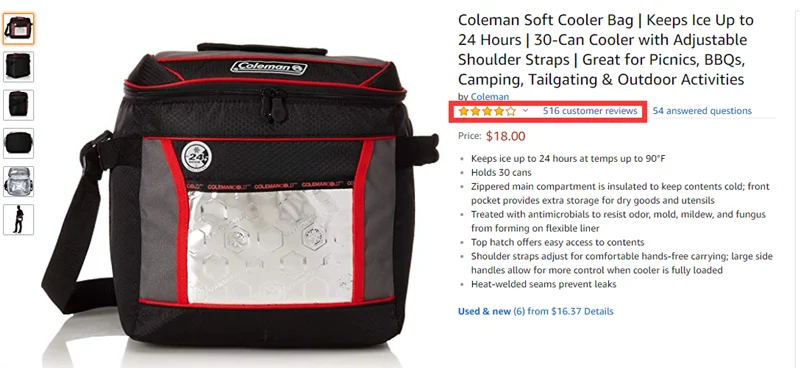
Task: Select the thumbnail showing the open silver interior
Action: [19, 181]
